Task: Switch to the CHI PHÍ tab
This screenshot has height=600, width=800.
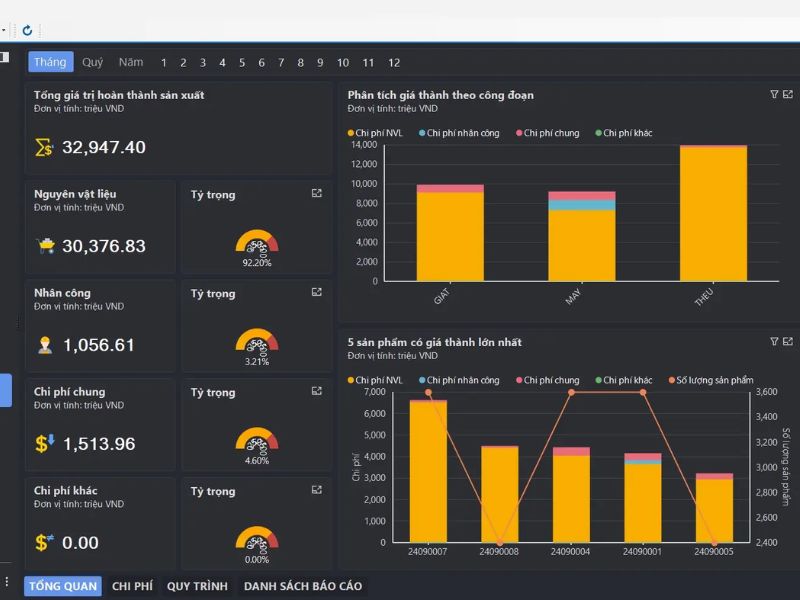Action: coord(132,586)
